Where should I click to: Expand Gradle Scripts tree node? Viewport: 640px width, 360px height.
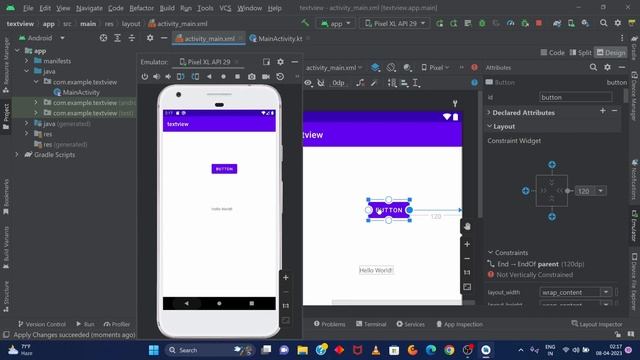pyautogui.click(x=17, y=155)
